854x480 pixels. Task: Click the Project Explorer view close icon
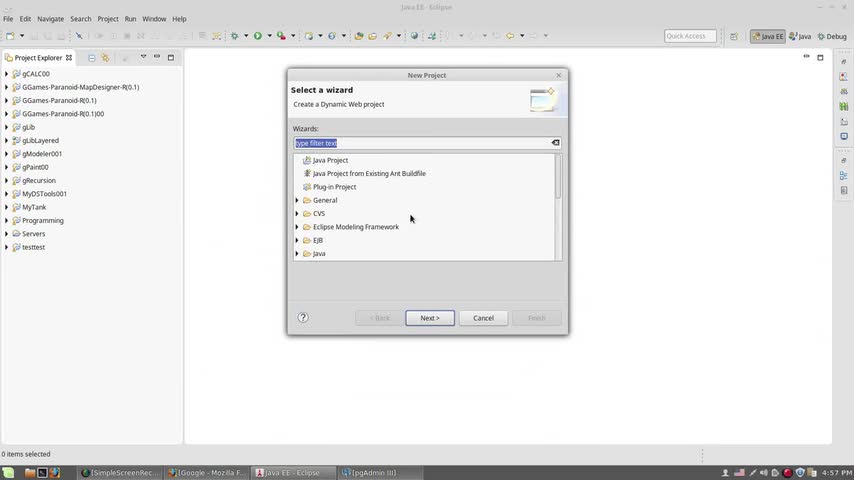tap(69, 58)
